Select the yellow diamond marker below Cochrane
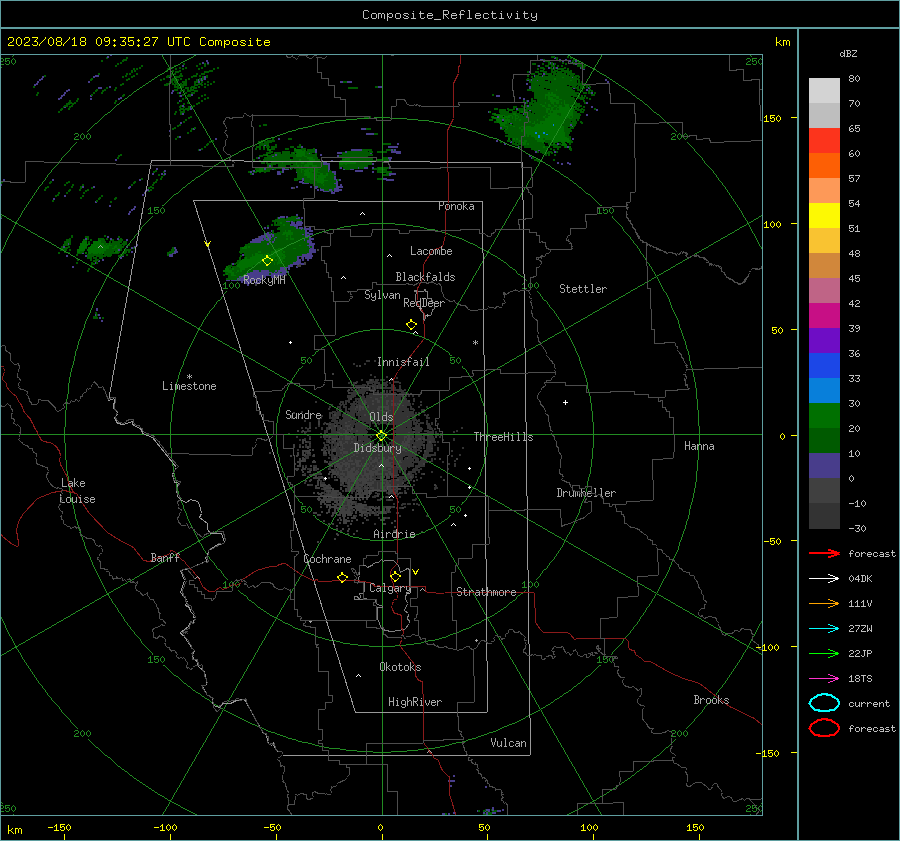 click(x=343, y=577)
